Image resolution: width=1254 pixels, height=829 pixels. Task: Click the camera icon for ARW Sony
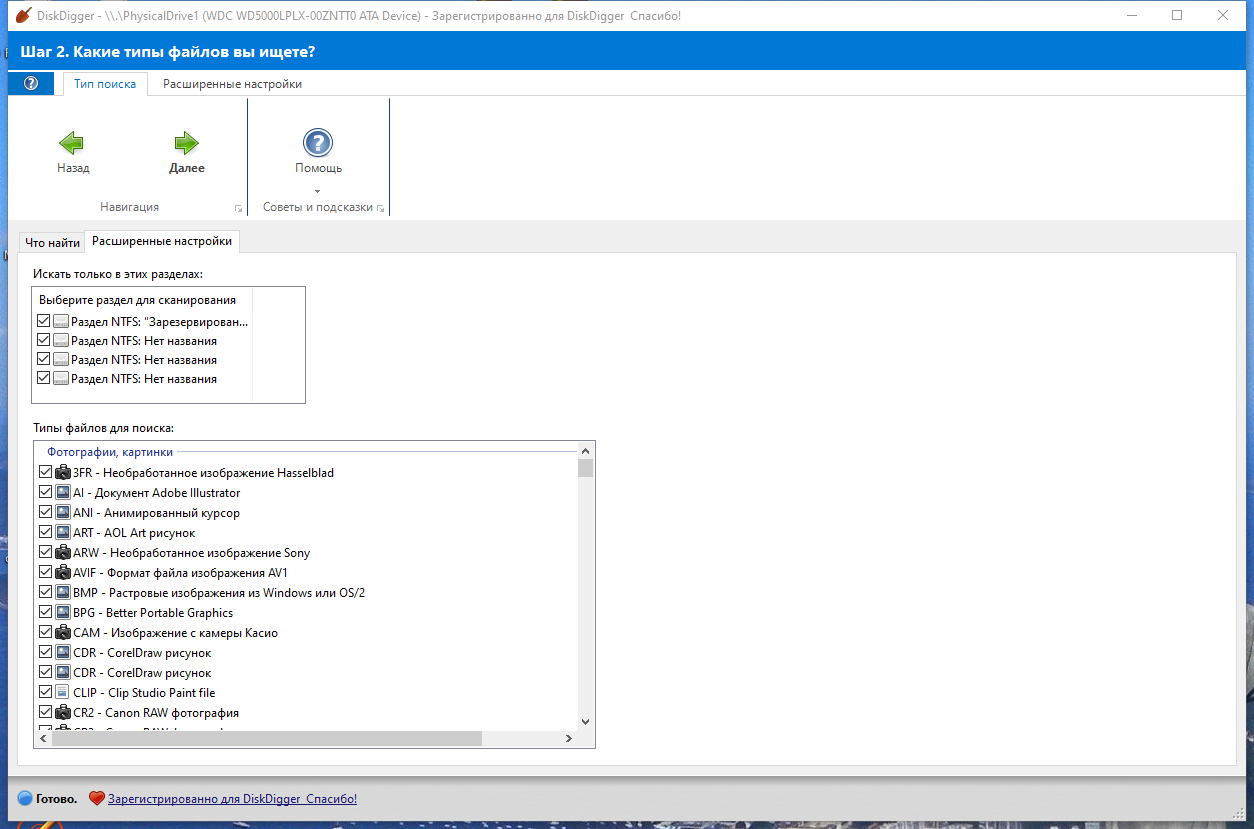click(x=63, y=552)
